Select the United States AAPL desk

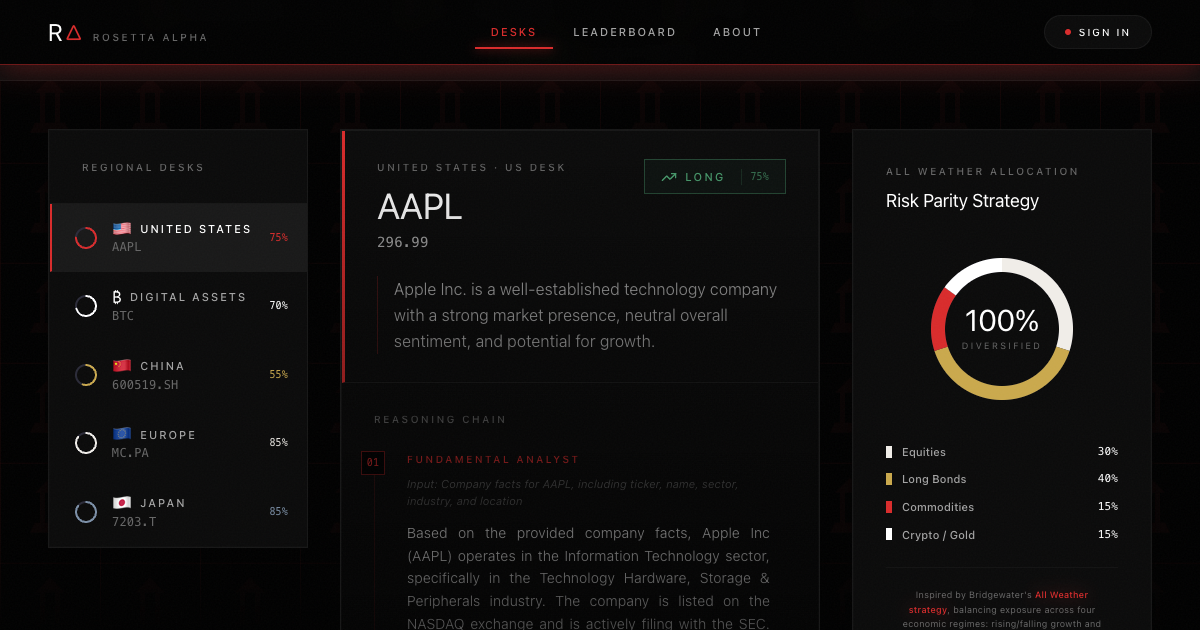(x=178, y=237)
